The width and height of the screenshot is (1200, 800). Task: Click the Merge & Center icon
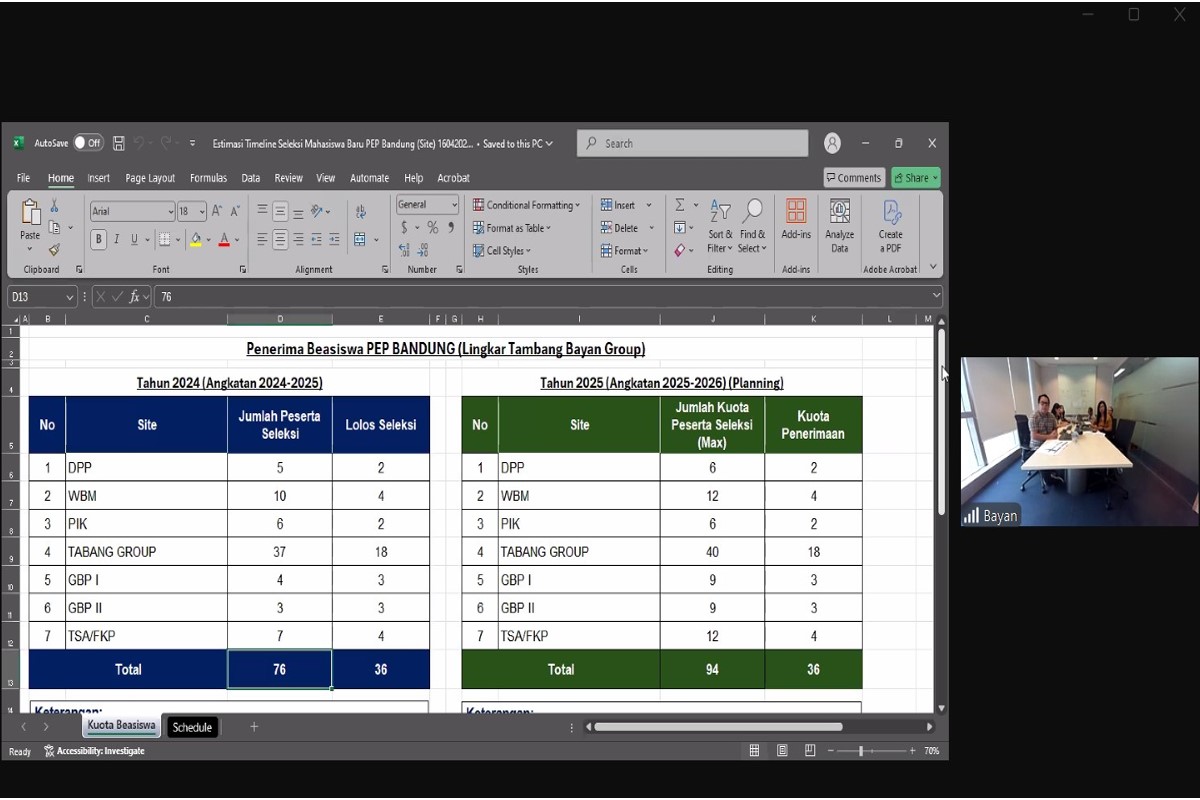pos(360,239)
